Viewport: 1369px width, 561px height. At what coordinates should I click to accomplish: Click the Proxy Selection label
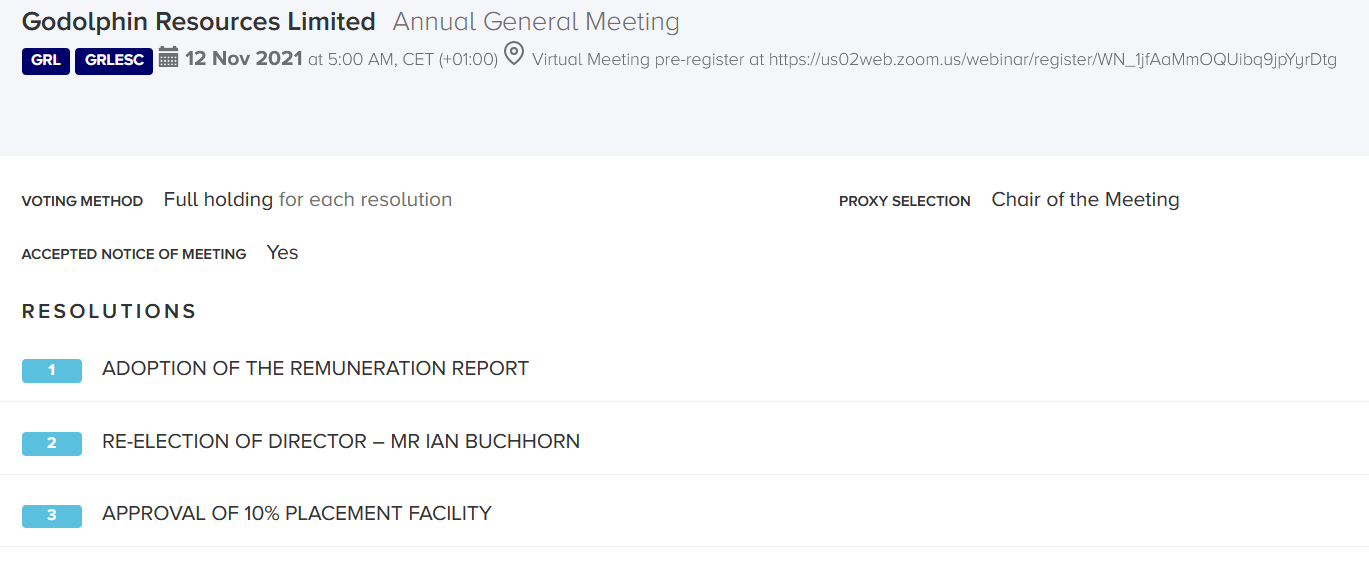905,201
